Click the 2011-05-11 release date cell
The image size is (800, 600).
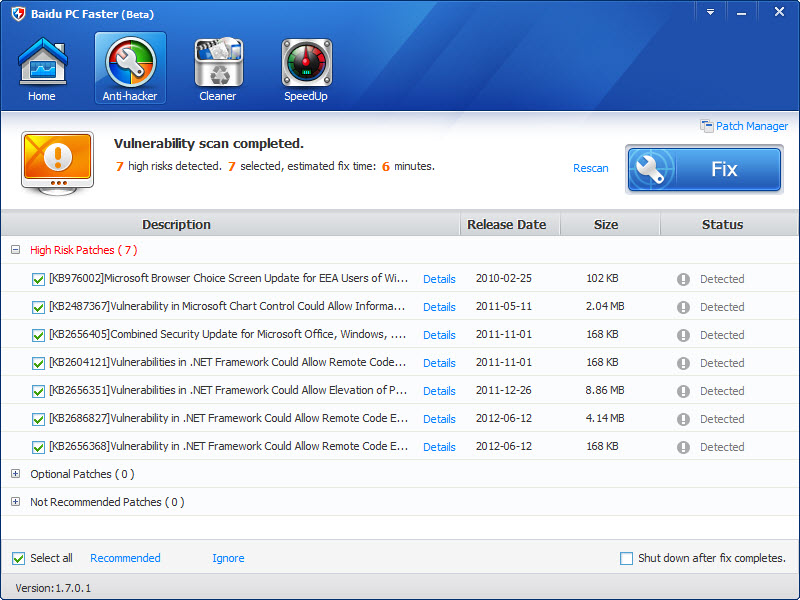click(x=504, y=307)
